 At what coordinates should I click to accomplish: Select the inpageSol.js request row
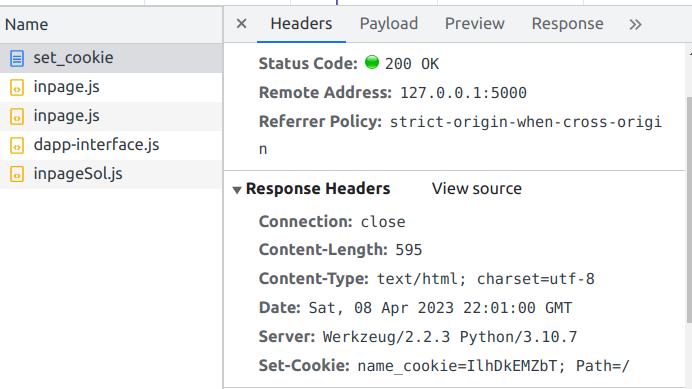(111, 174)
